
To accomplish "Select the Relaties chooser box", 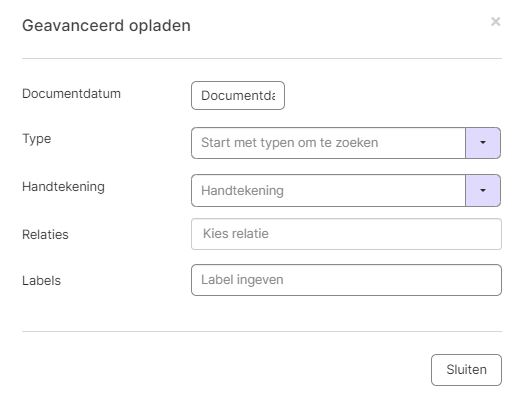I will [x=346, y=234].
